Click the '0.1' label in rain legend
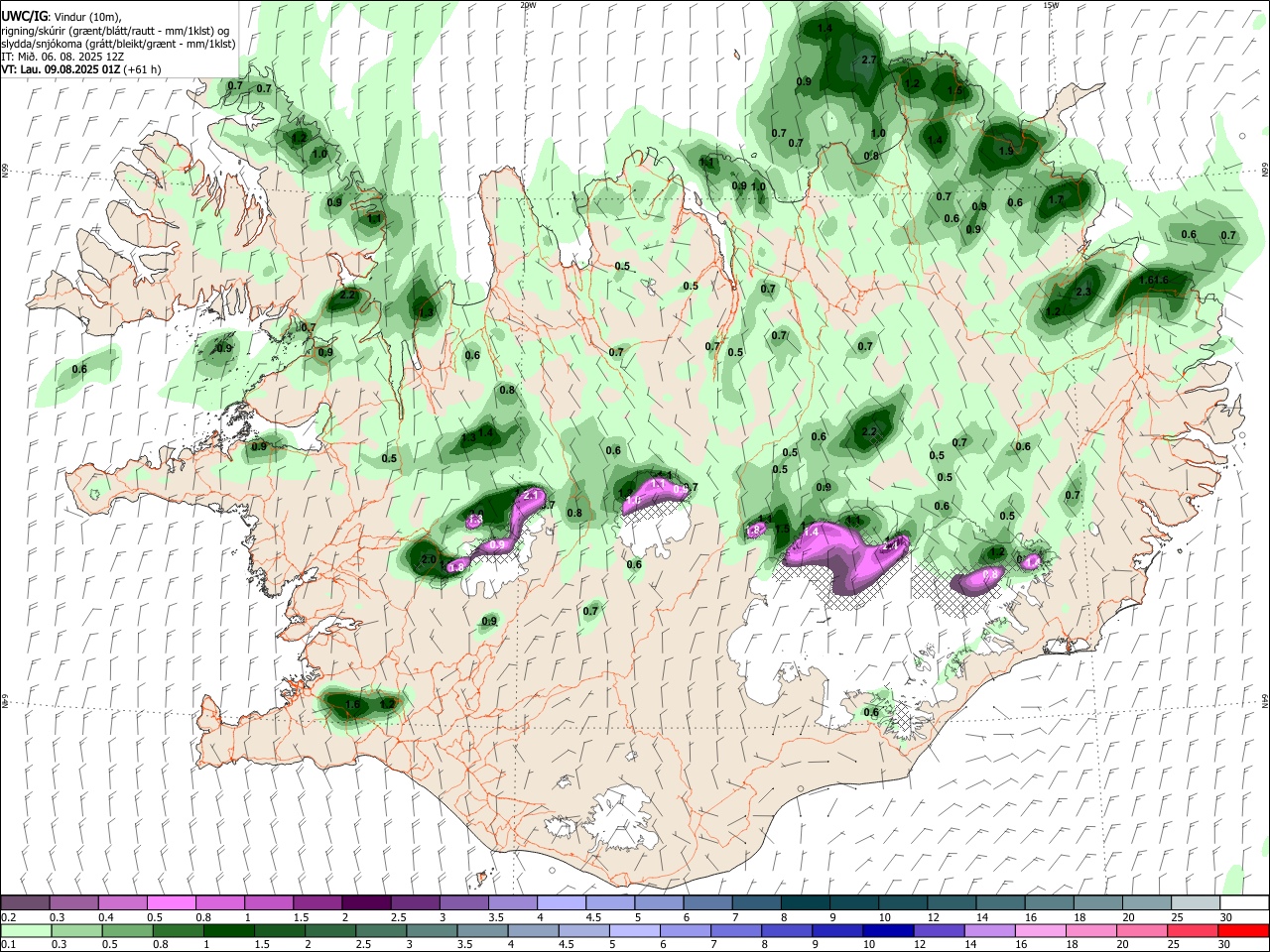Screen dimensions: 1270x952 8,944
